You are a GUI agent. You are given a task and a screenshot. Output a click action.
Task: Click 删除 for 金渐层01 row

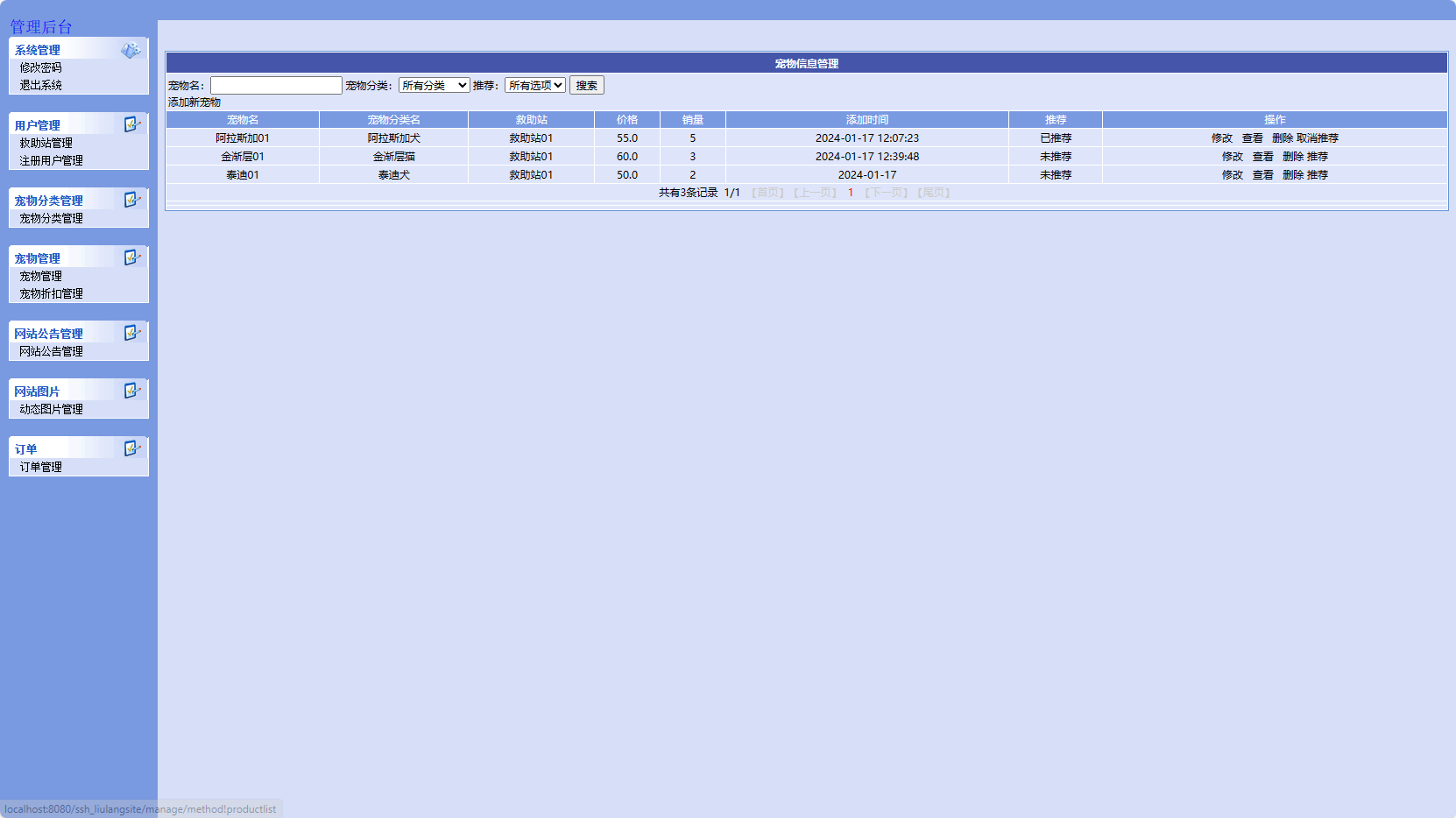point(1293,157)
